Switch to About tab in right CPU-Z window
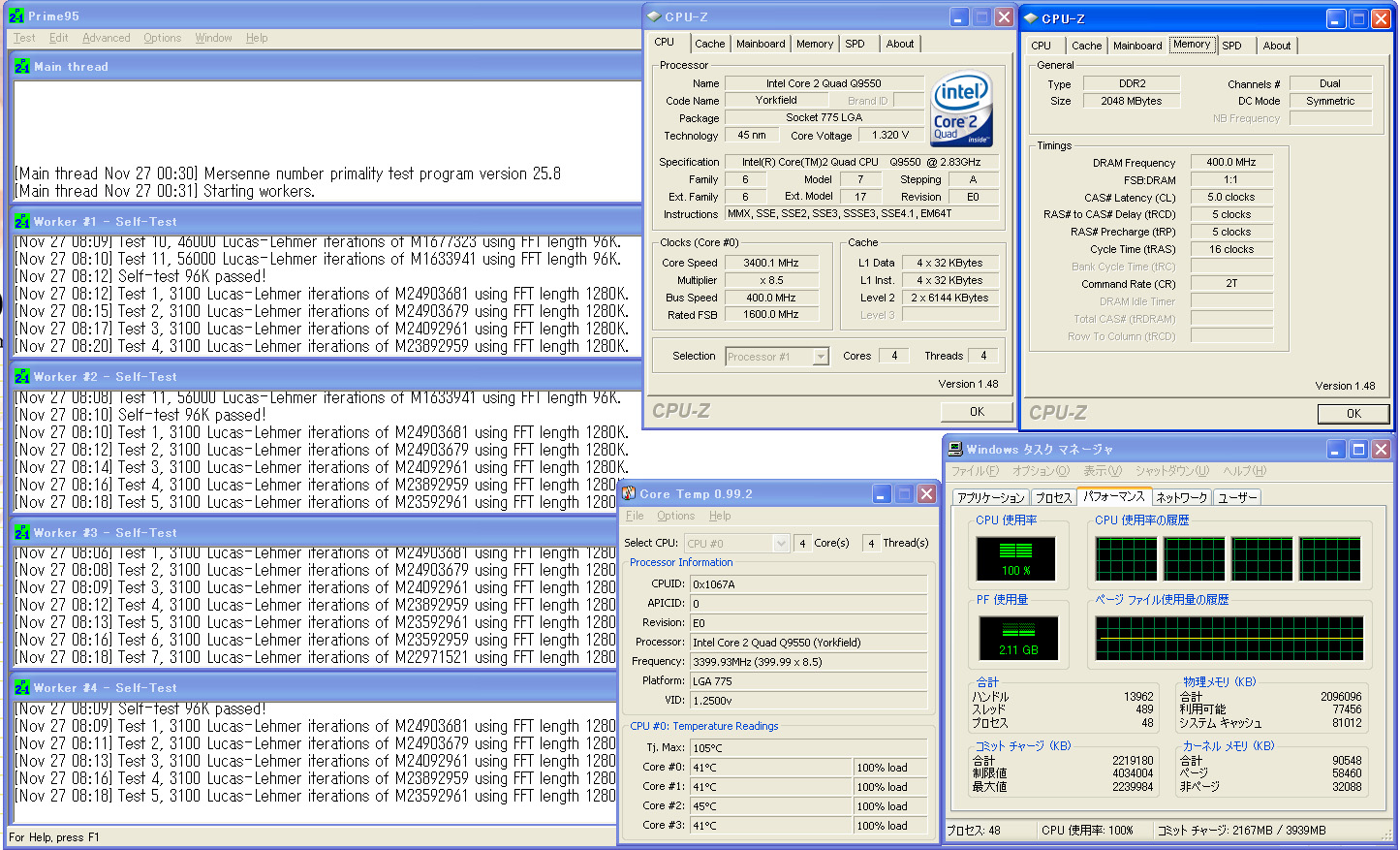Screen dimensions: 1400x850 (1277, 46)
